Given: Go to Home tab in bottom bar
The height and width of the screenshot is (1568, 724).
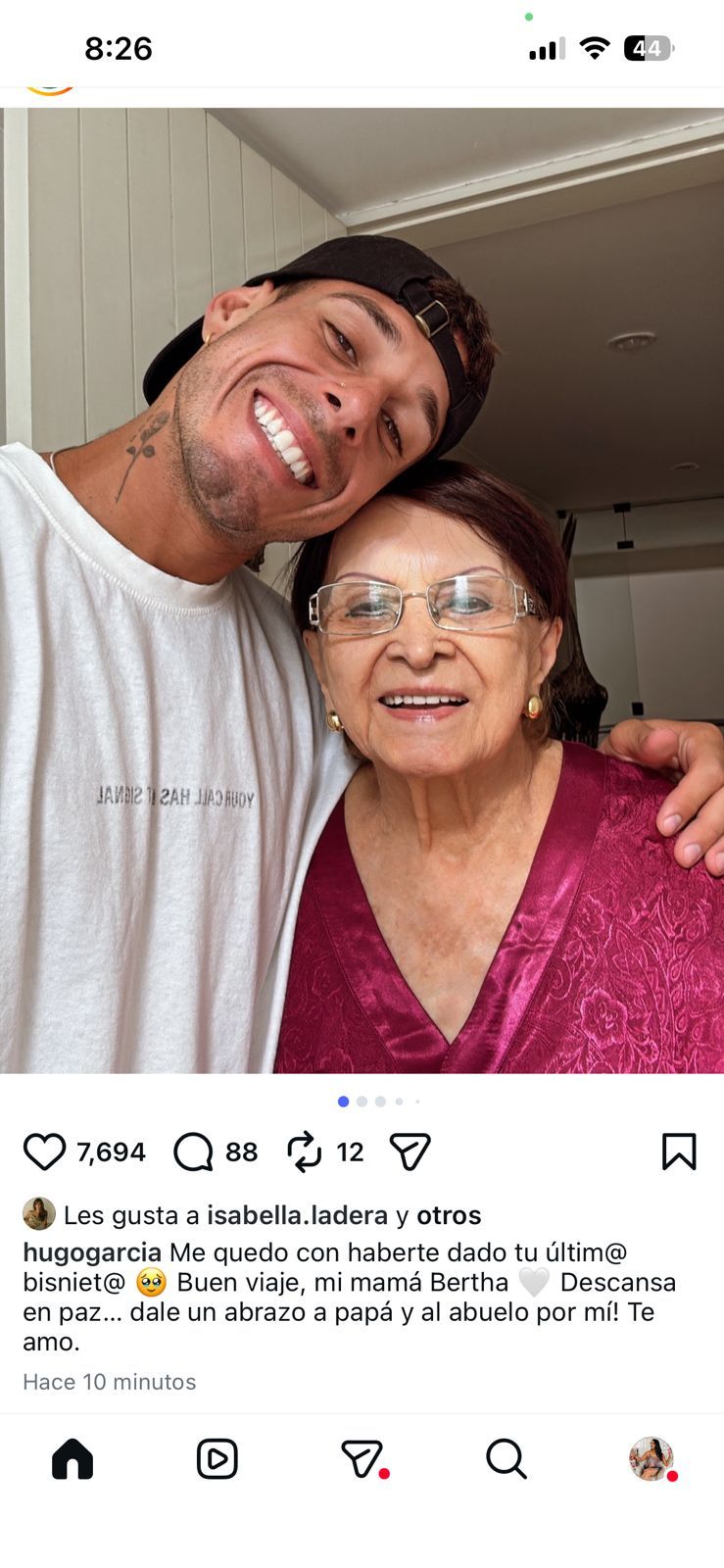Looking at the screenshot, I should [x=72, y=1459].
